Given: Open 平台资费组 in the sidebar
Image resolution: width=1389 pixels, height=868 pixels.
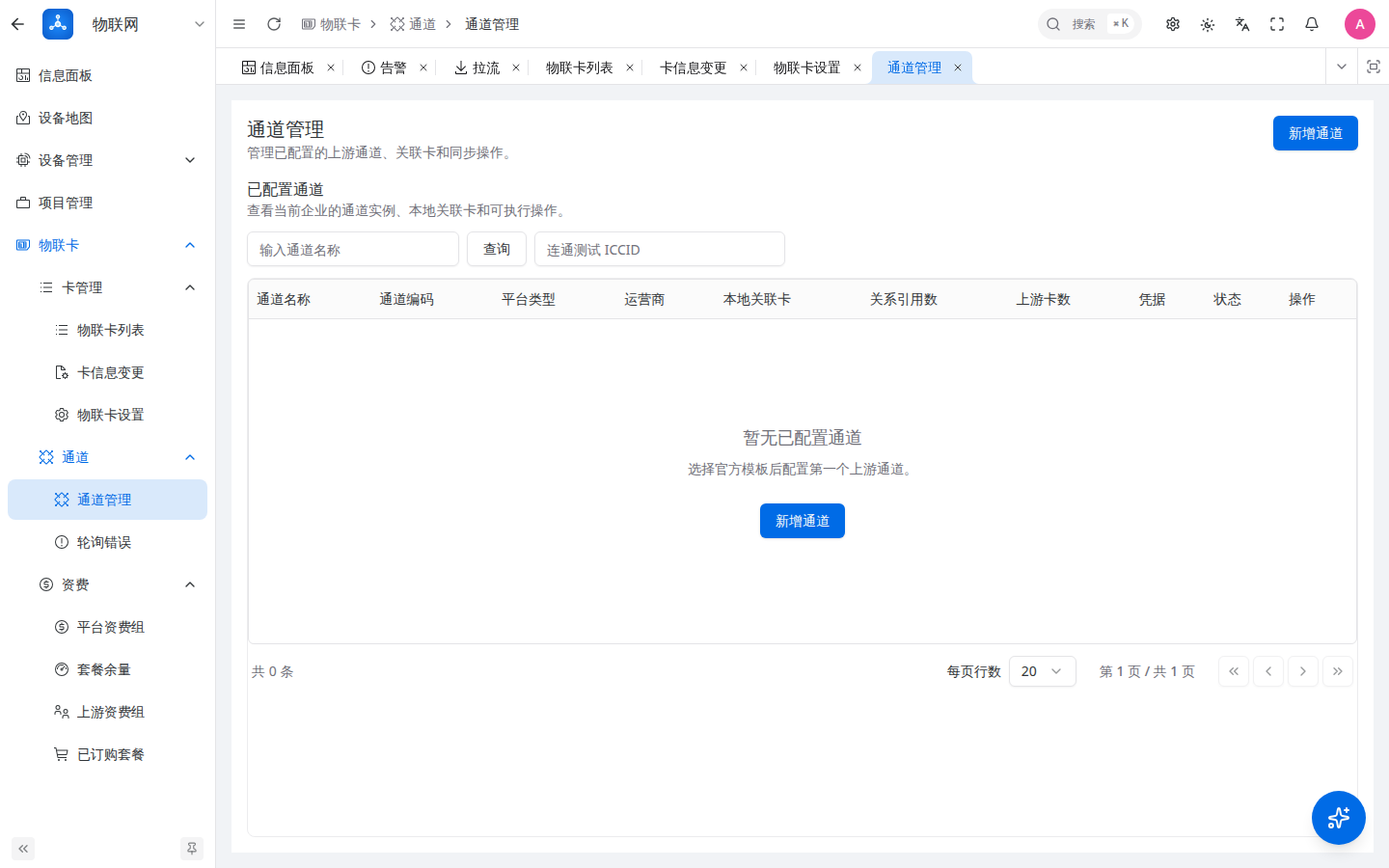Looking at the screenshot, I should (x=107, y=627).
